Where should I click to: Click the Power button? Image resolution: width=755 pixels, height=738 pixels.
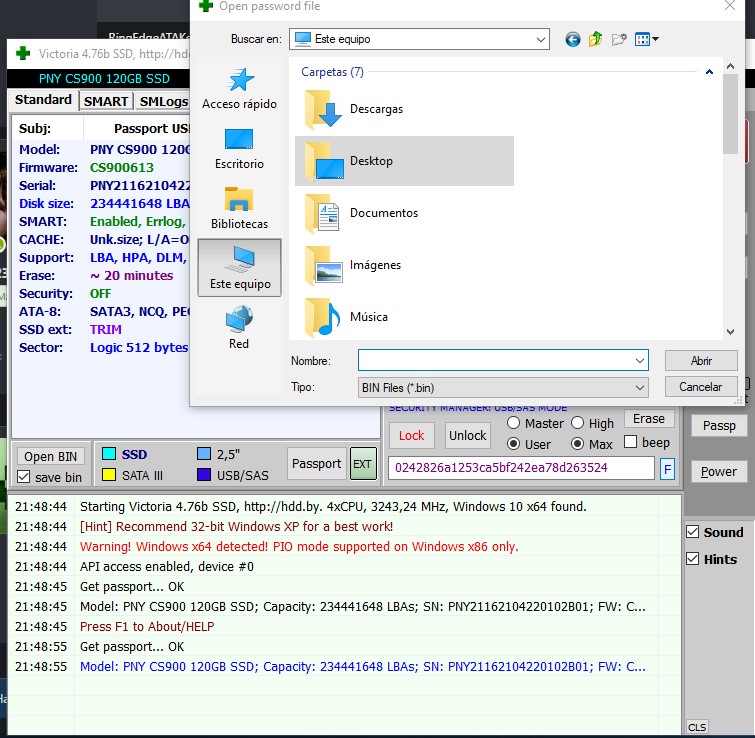coord(719,471)
